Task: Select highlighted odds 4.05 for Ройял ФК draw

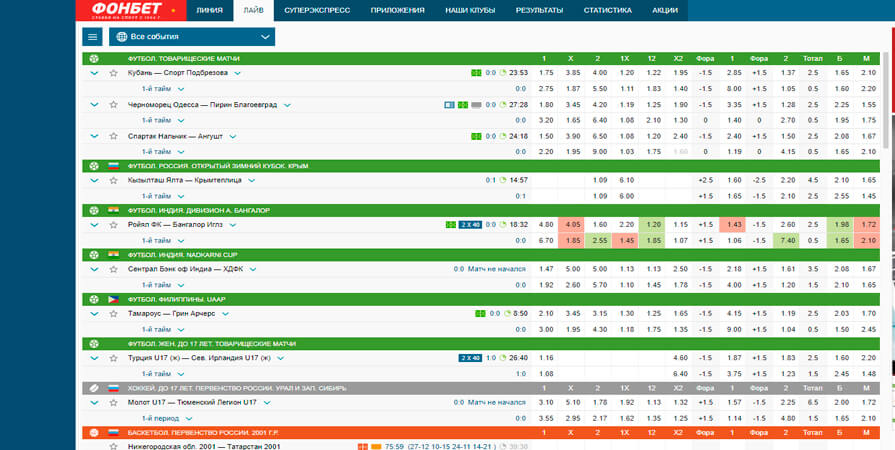Action: point(570,225)
